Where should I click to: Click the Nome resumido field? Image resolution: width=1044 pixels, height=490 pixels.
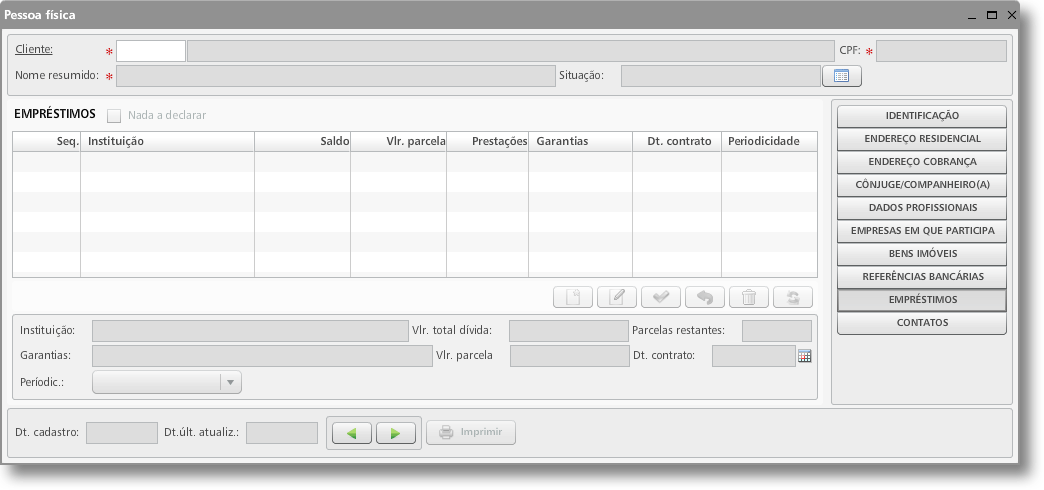336,76
